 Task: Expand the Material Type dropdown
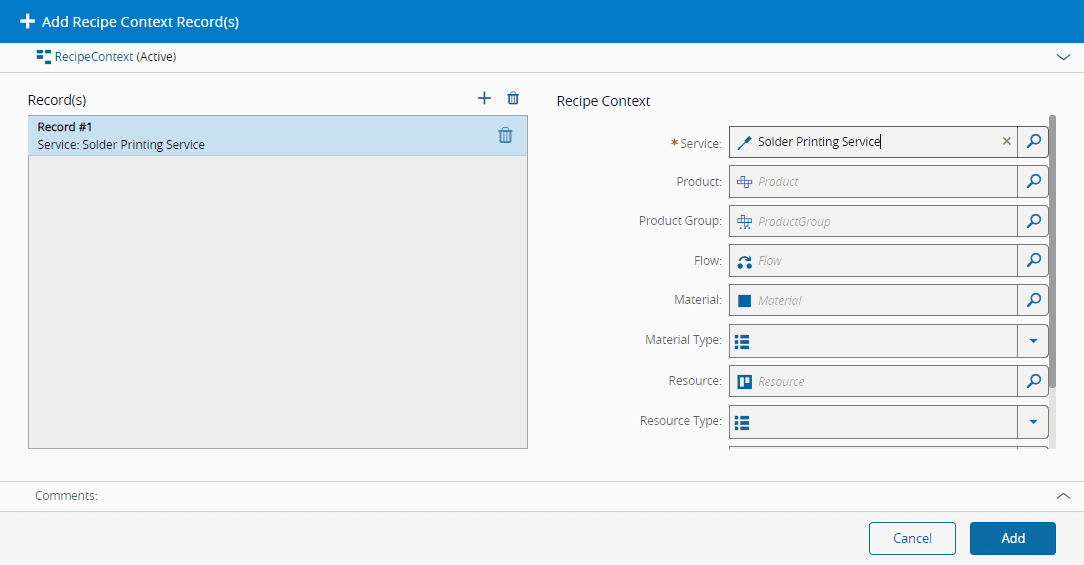[x=1033, y=341]
